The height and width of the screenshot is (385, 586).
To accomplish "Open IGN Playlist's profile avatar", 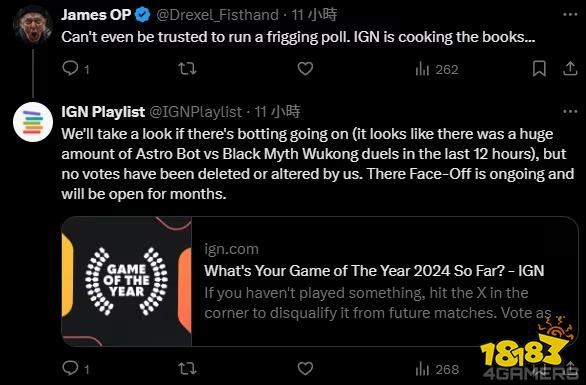I will 33,122.
